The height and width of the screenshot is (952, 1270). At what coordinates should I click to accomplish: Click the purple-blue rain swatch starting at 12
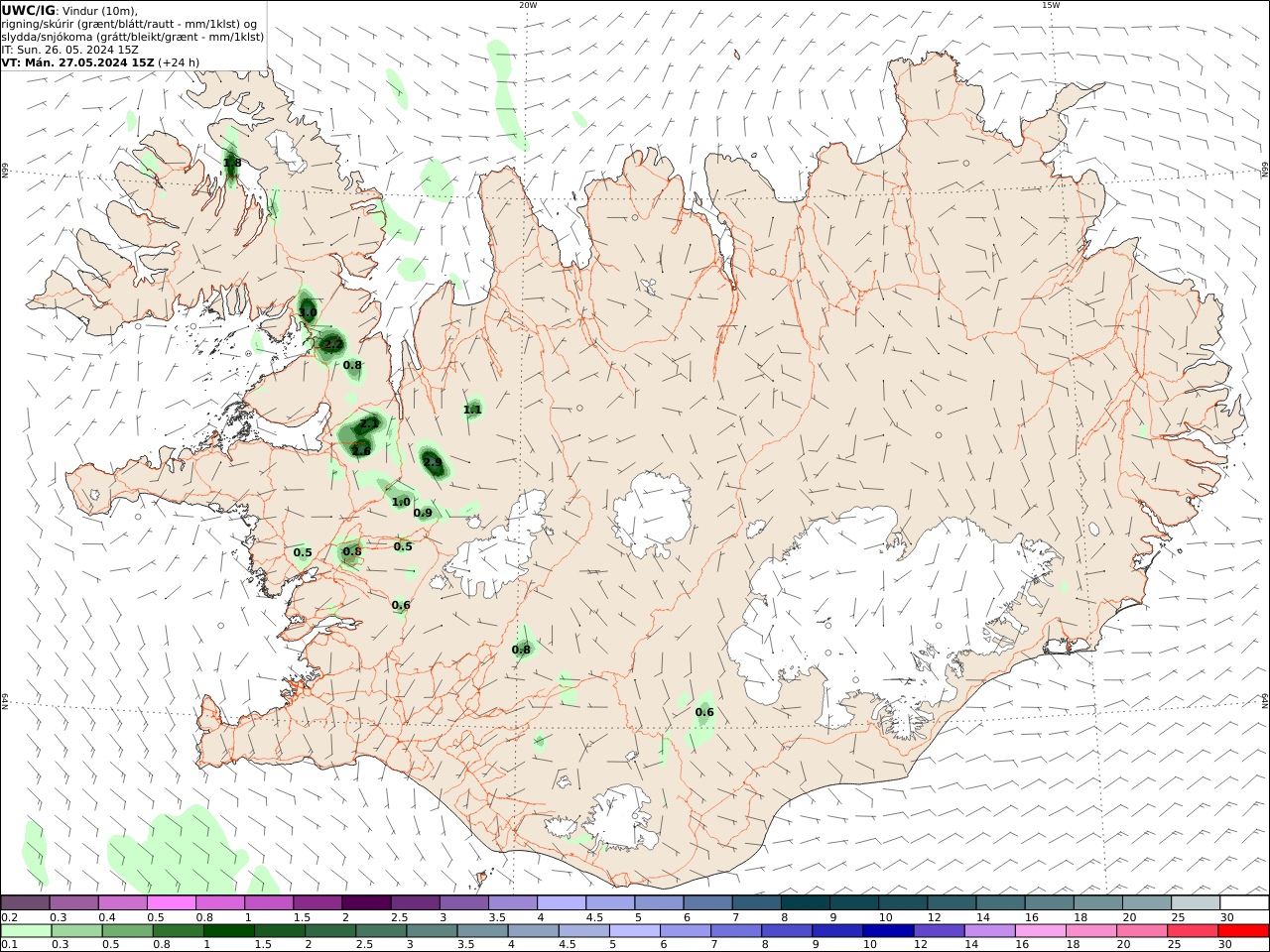click(939, 931)
